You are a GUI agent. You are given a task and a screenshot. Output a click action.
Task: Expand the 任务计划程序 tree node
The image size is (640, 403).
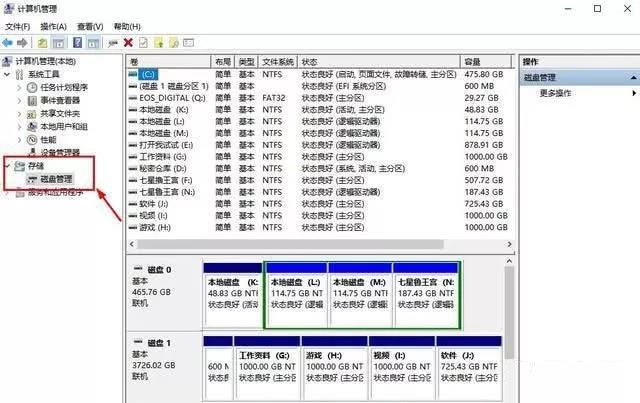pyautogui.click(x=19, y=87)
